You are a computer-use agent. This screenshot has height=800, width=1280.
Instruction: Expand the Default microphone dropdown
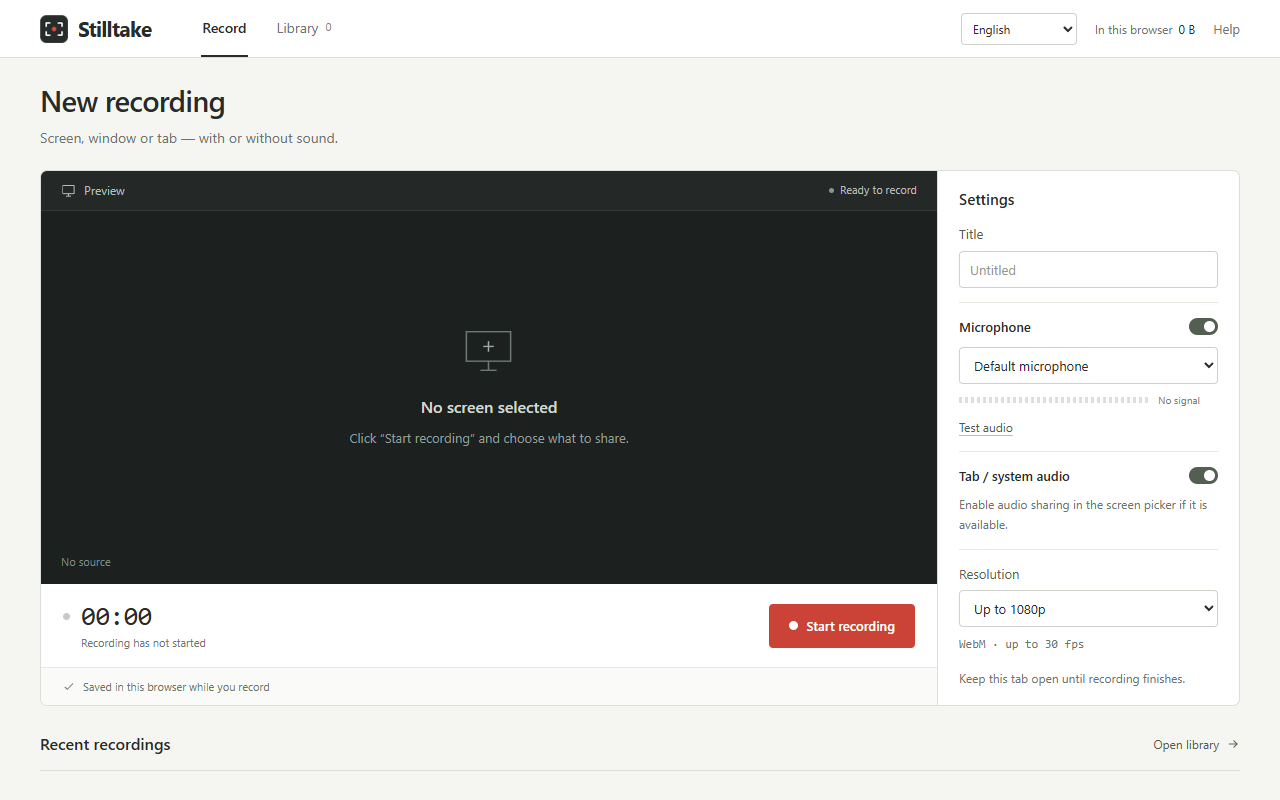pos(1088,366)
